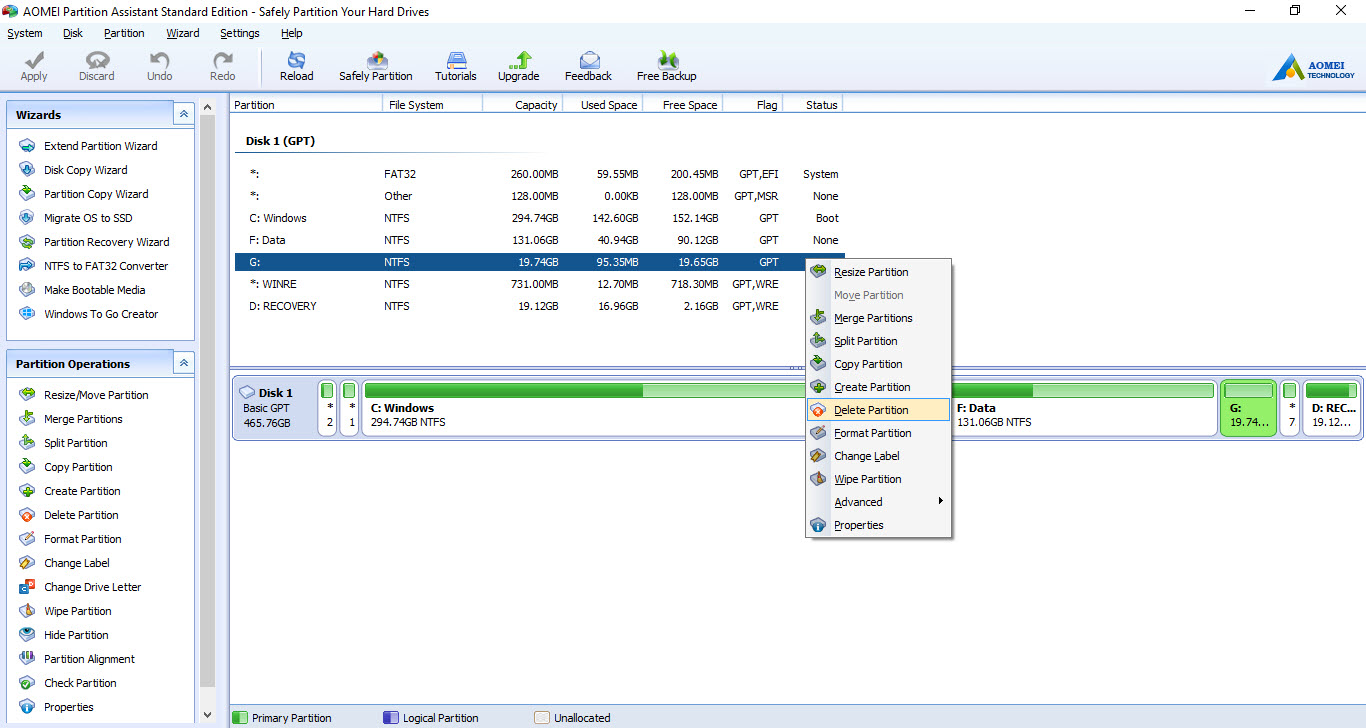Expand the Advanced submenu in context menu
Viewport: 1366px width, 728px height.
point(858,501)
